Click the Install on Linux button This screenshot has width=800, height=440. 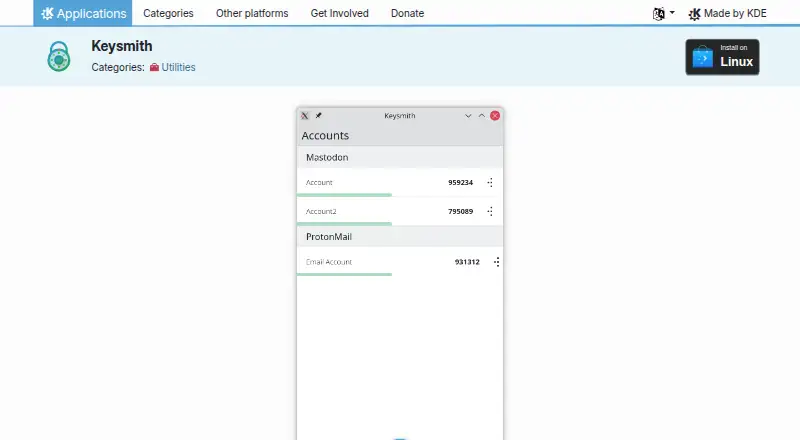click(x=722, y=57)
